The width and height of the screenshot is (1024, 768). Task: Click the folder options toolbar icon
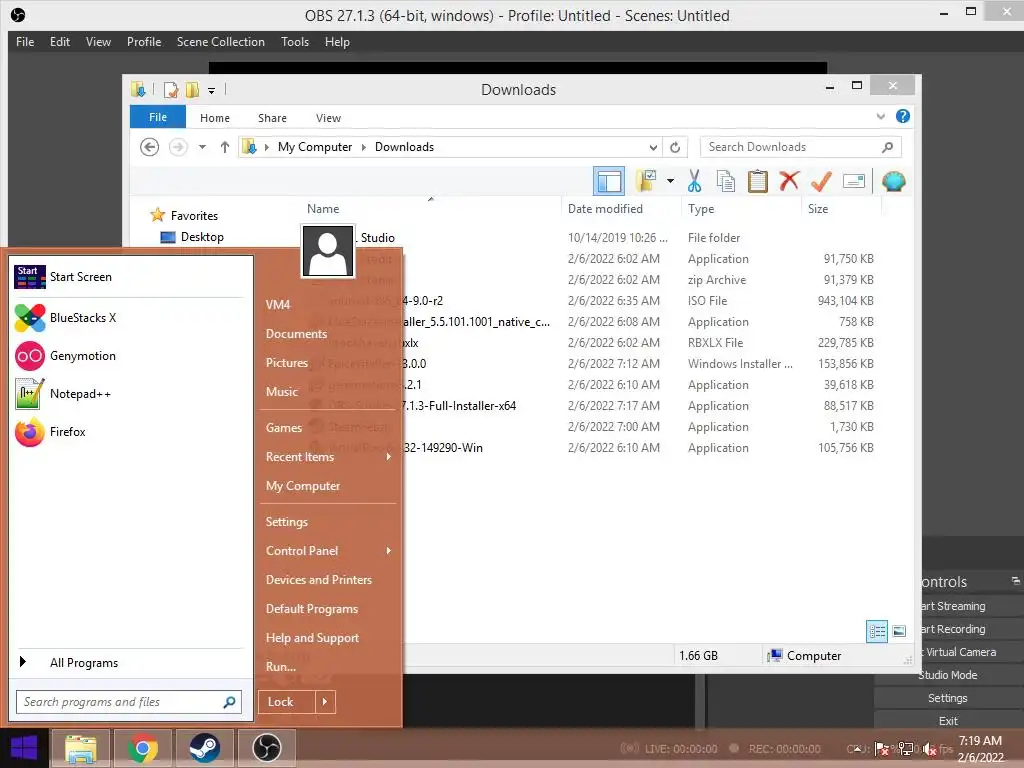[646, 181]
